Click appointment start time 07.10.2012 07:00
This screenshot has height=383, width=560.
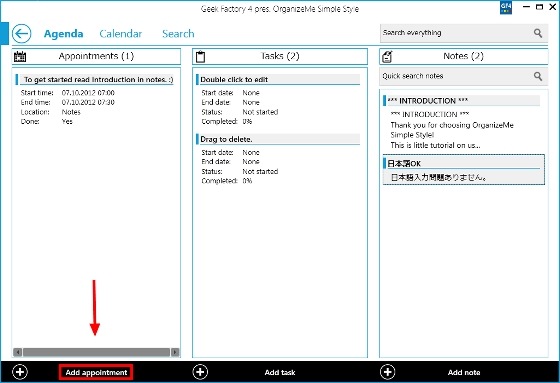(x=88, y=93)
